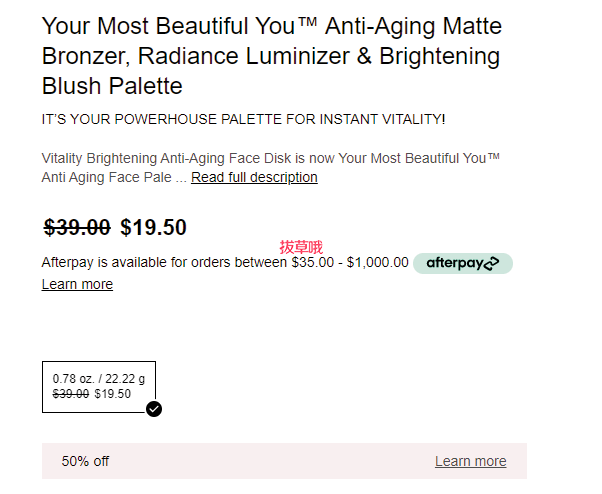Click the product title heading
The image size is (602, 494).
272,56
